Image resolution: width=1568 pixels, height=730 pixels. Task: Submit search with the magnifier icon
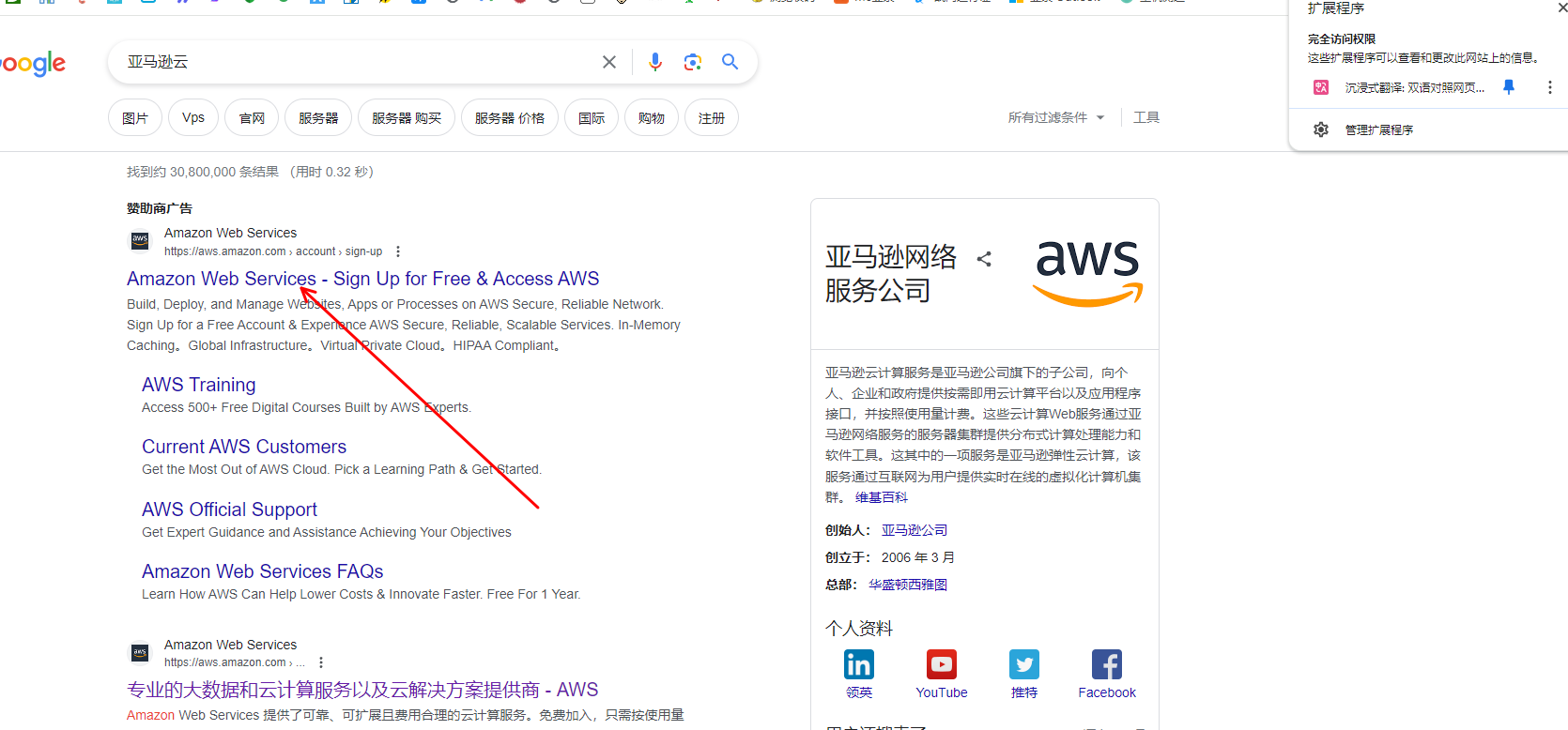pos(730,62)
